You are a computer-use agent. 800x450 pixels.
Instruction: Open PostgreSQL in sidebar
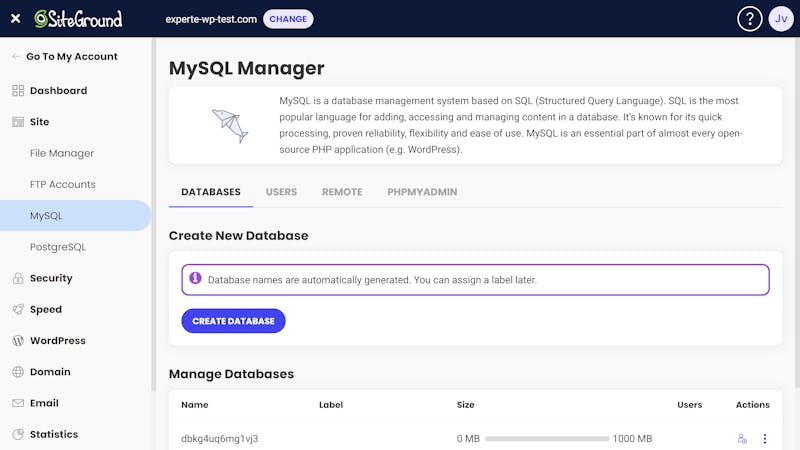tap(58, 247)
